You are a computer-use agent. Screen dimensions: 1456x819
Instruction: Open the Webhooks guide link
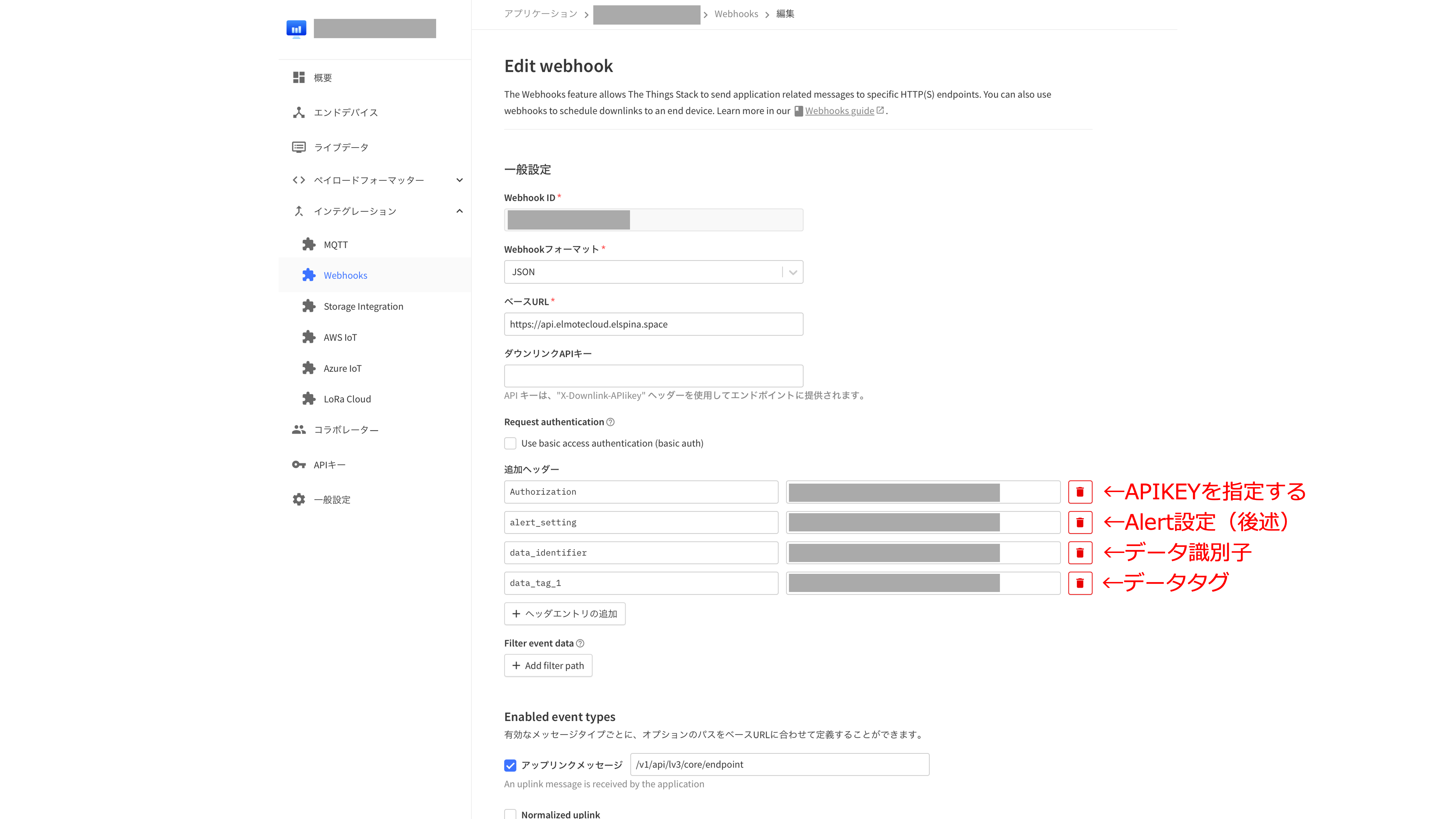[839, 110]
